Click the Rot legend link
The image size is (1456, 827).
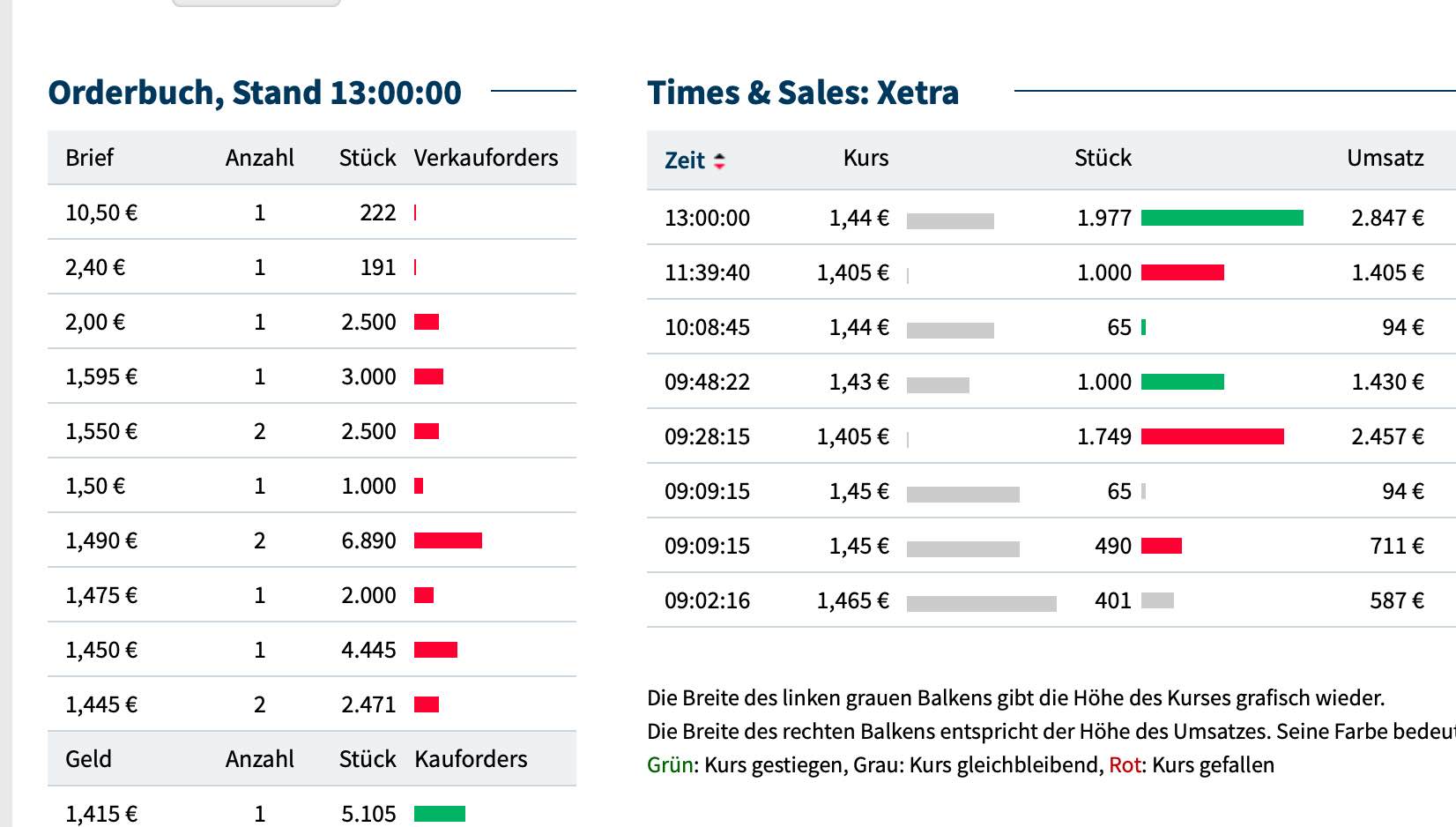(x=1125, y=765)
